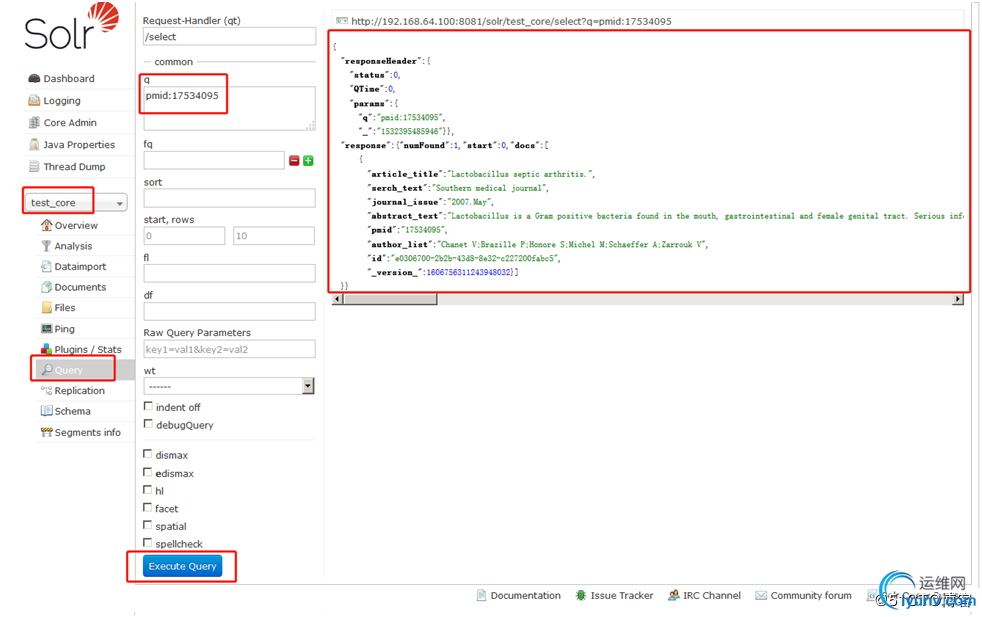Open Segments info page
Screen dimensions: 982x617
(x=88, y=432)
